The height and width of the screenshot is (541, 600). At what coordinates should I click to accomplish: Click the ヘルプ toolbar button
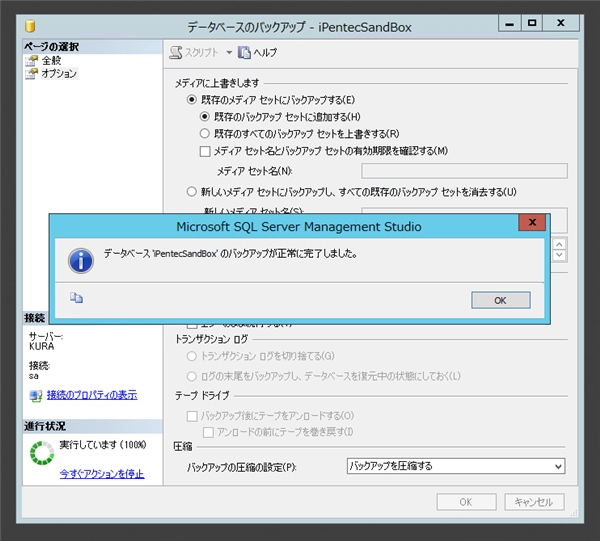[258, 52]
